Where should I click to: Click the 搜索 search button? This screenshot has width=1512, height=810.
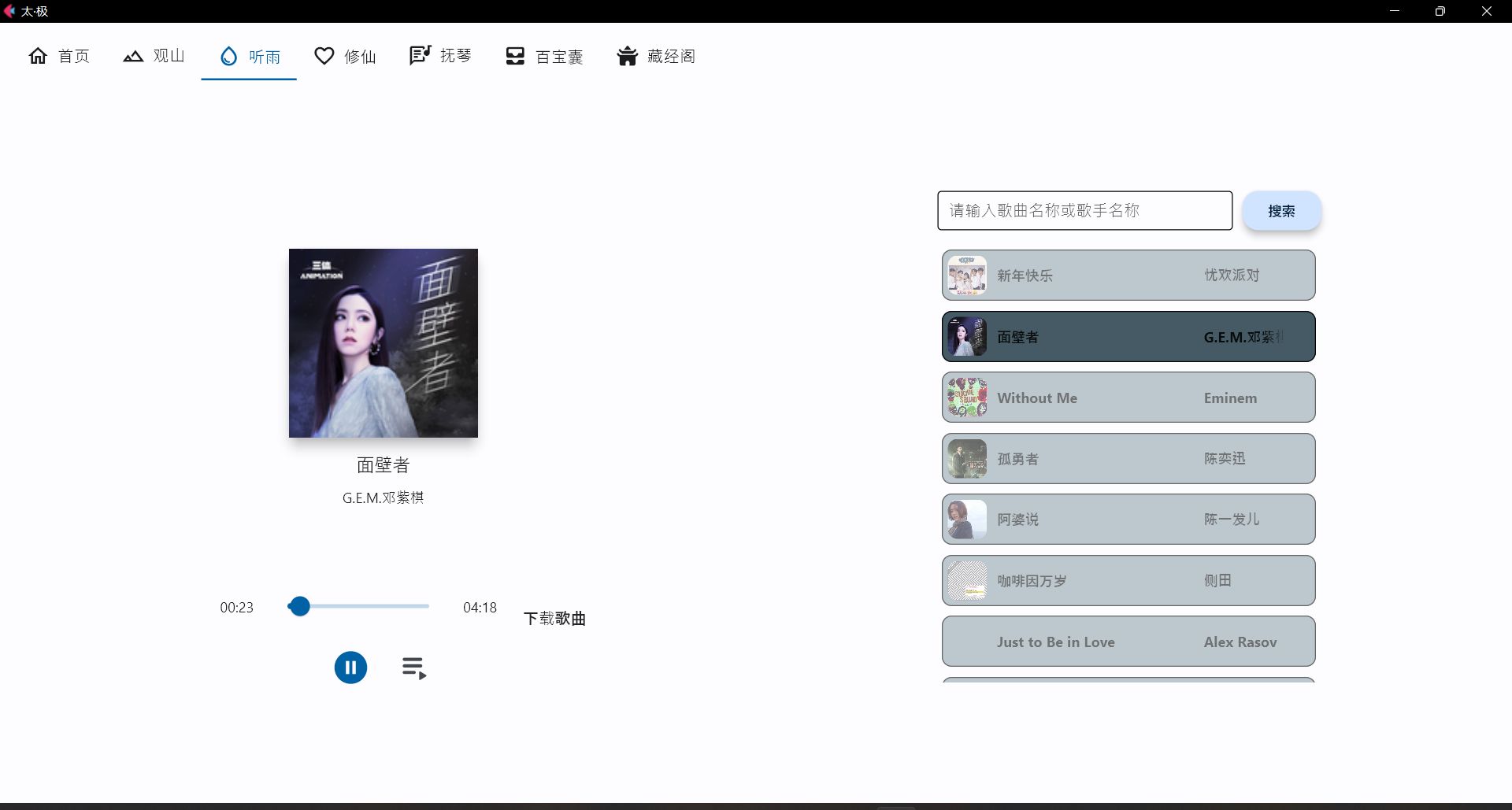1281,211
